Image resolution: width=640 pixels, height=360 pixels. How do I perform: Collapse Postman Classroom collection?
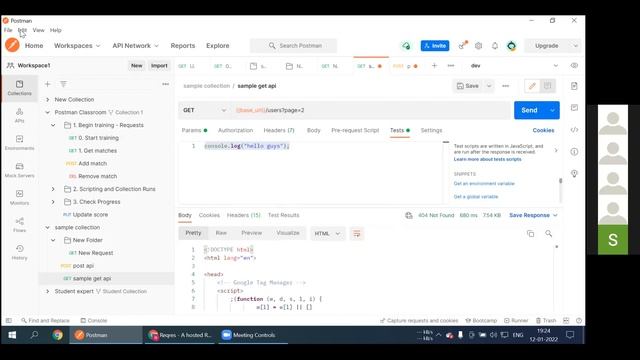point(47,112)
